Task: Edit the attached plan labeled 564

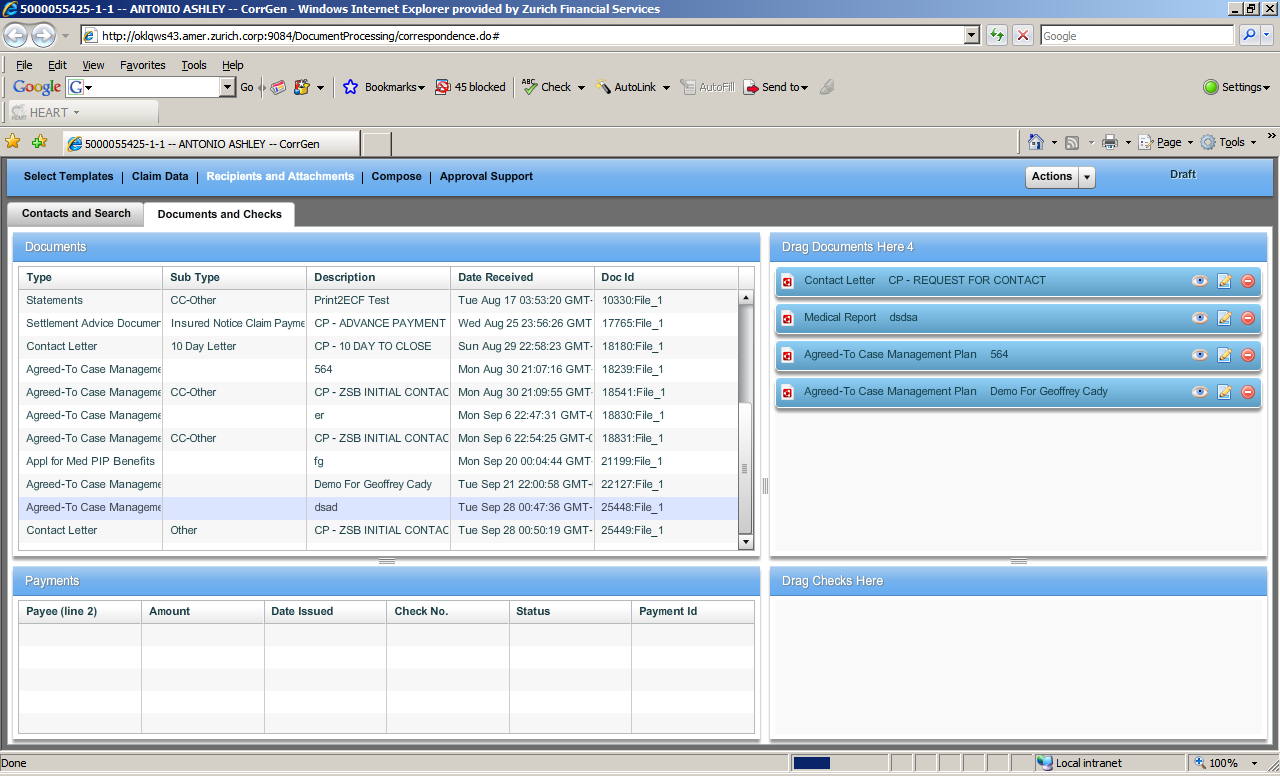Action: click(x=1224, y=355)
